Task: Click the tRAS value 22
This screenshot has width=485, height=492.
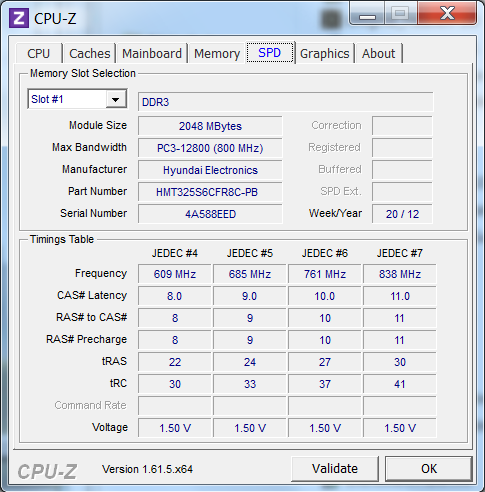Action: coord(175,362)
